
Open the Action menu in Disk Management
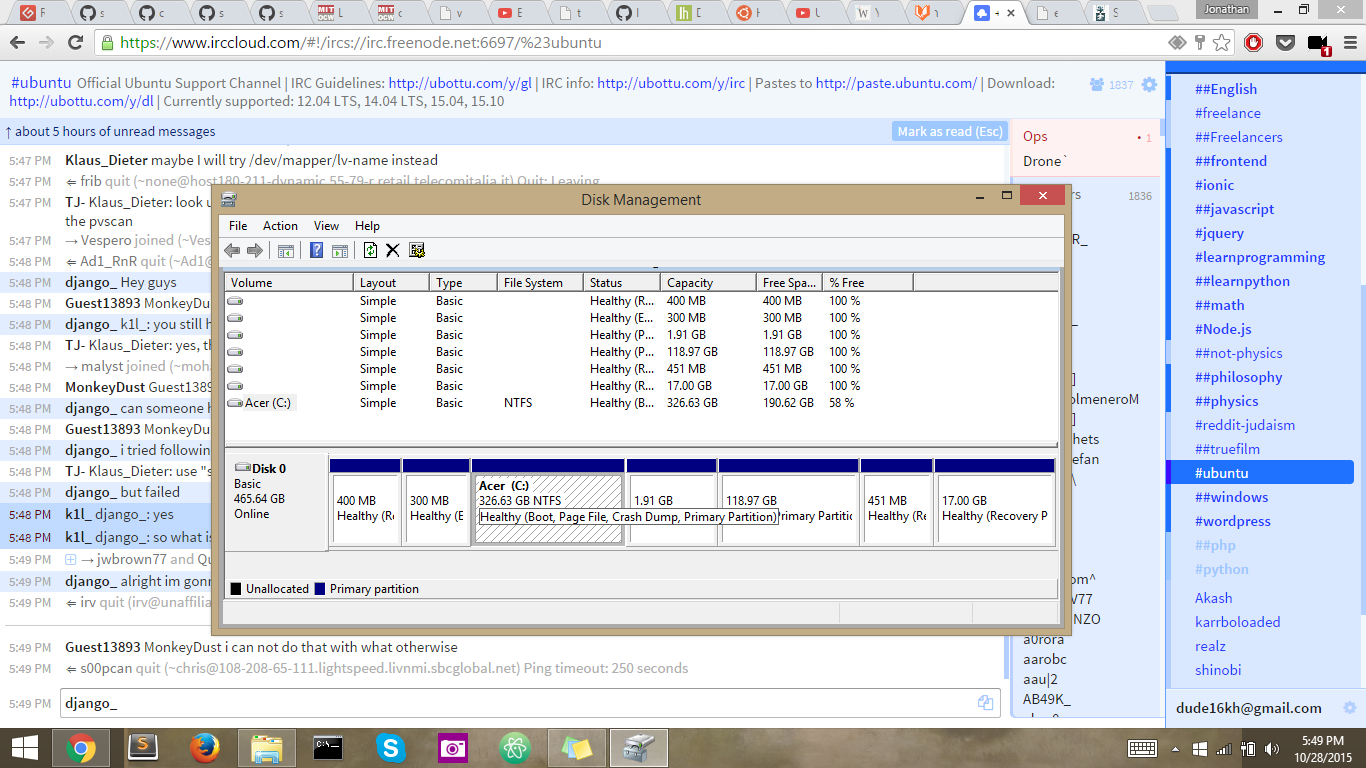280,226
